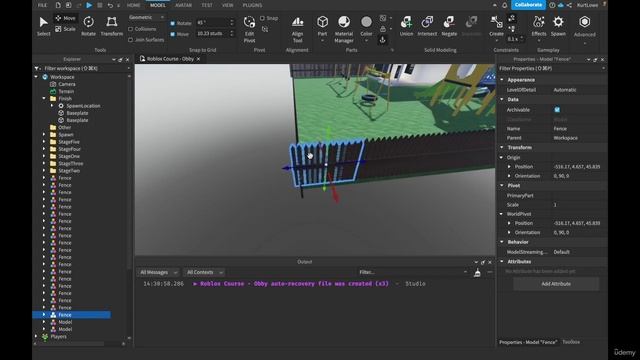Disable the Rotate snap checkbox
Screen dimensions: 640x360
(173, 23)
